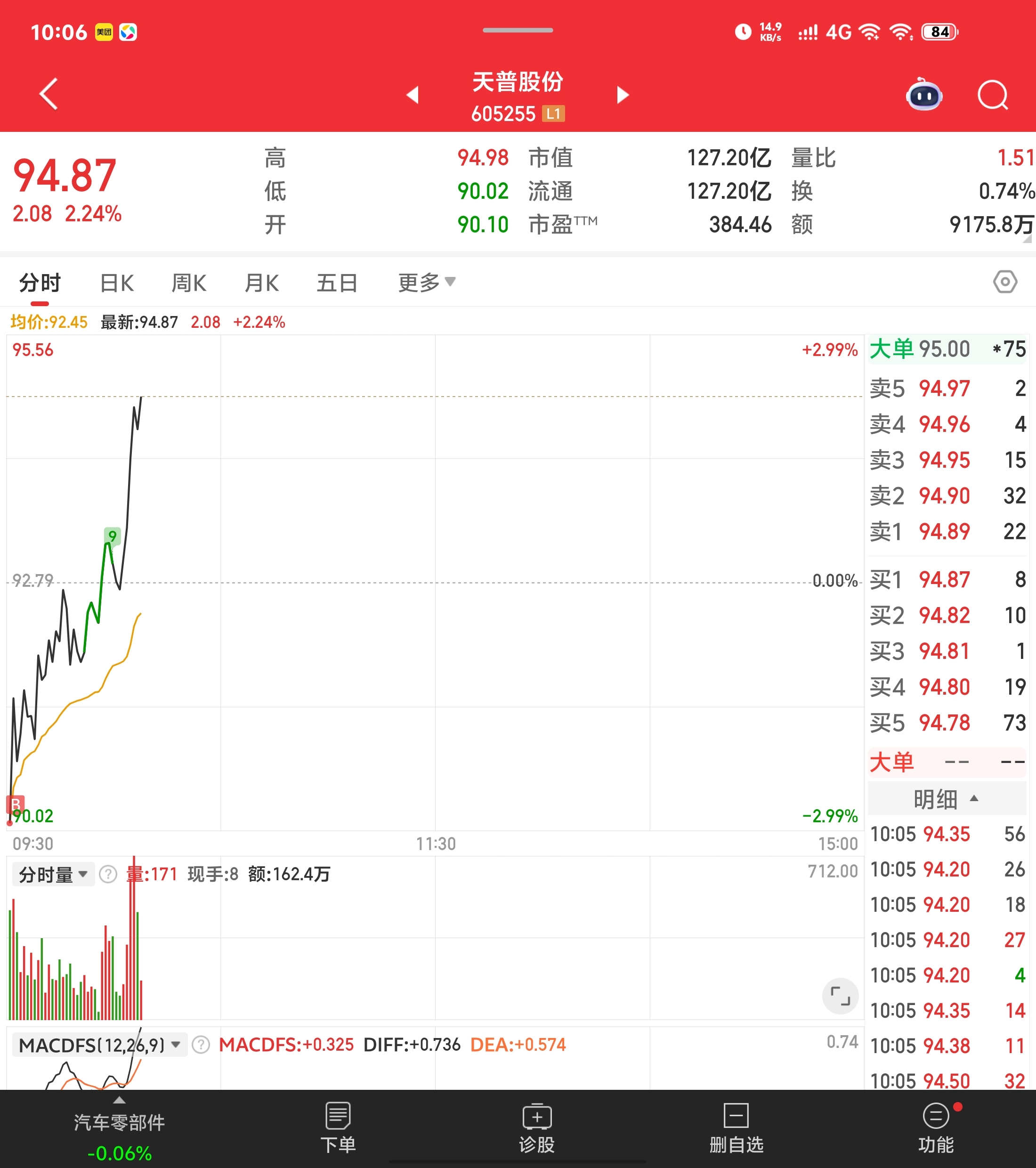Collapse the 明细 trade details list
The image size is (1036, 1168).
pyautogui.click(x=946, y=799)
